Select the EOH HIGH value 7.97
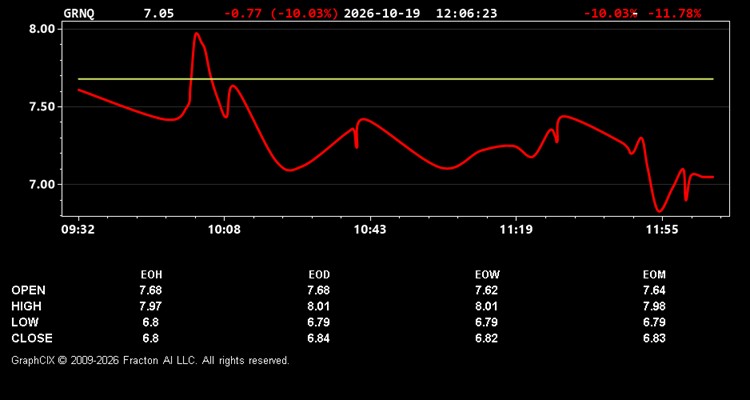Image resolution: width=750 pixels, height=400 pixels. (x=151, y=306)
